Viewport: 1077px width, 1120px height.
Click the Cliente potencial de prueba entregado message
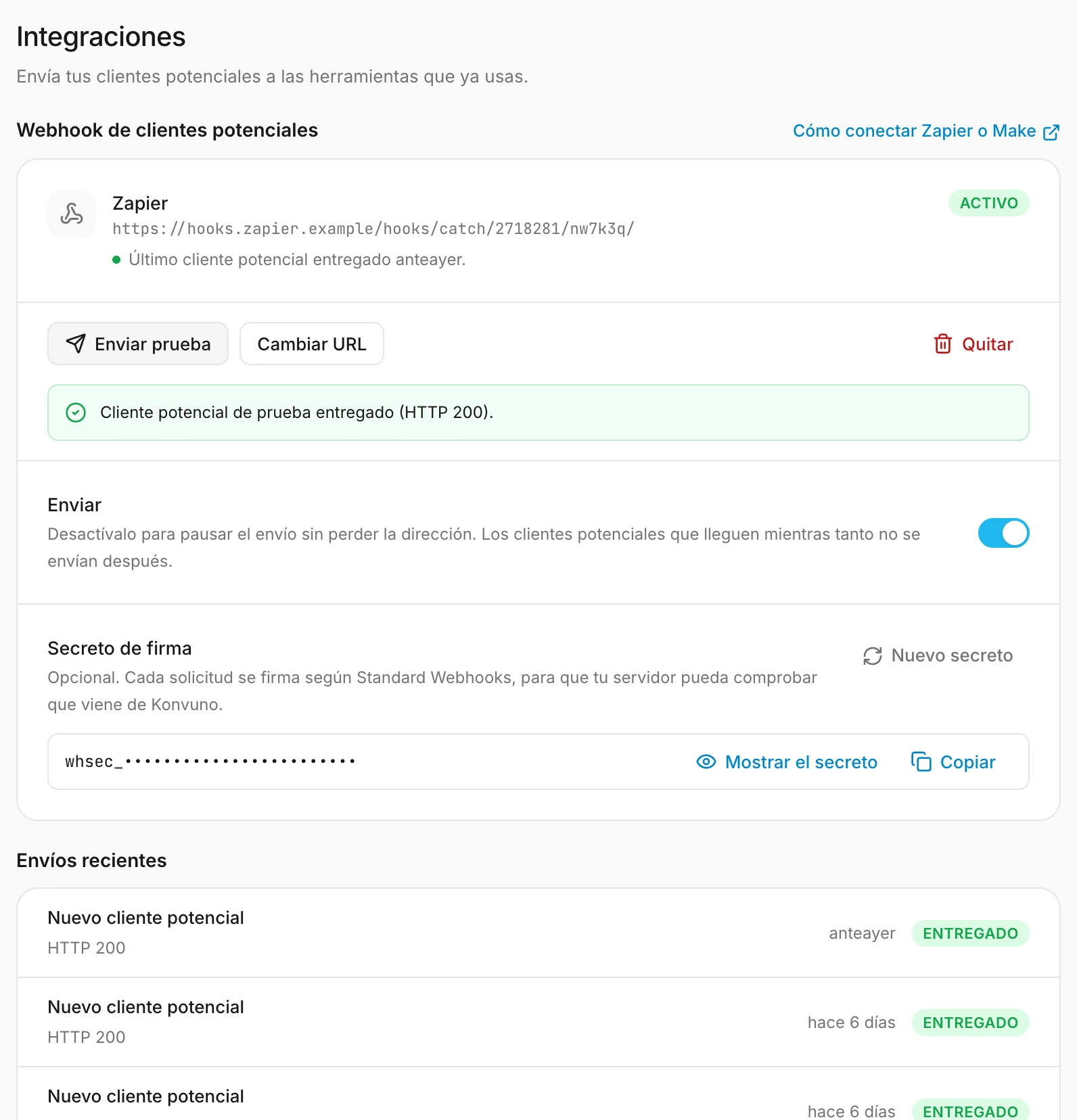tap(296, 413)
